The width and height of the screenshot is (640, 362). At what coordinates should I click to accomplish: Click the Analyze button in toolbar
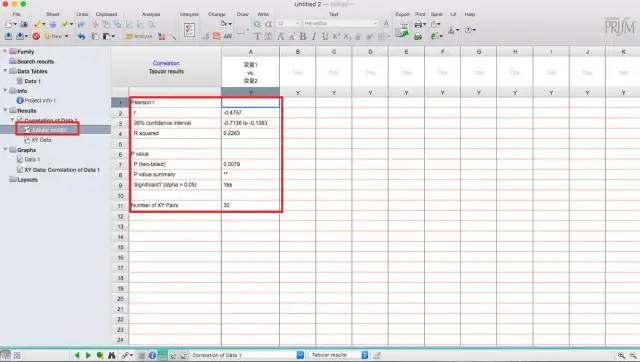(x=139, y=36)
